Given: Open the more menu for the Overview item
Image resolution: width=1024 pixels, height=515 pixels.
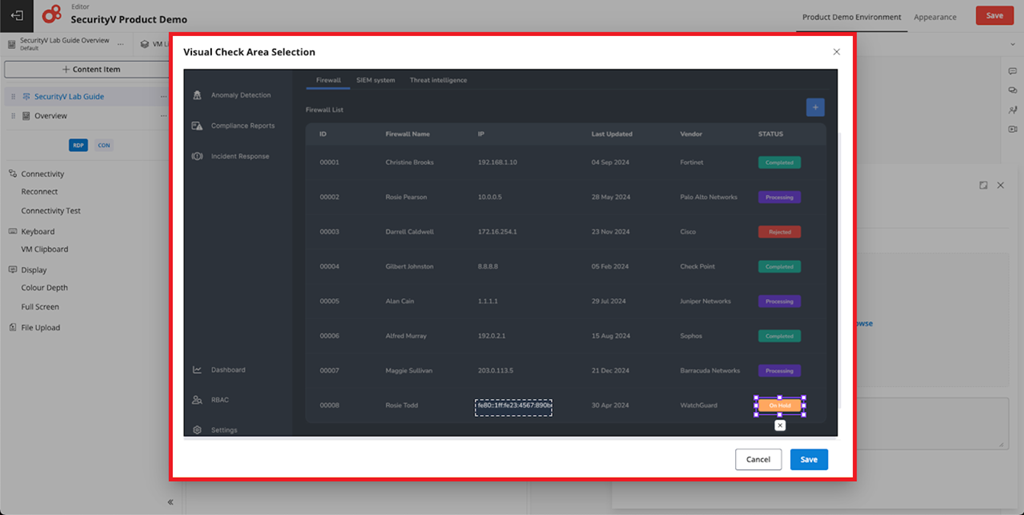Looking at the screenshot, I should [x=163, y=116].
